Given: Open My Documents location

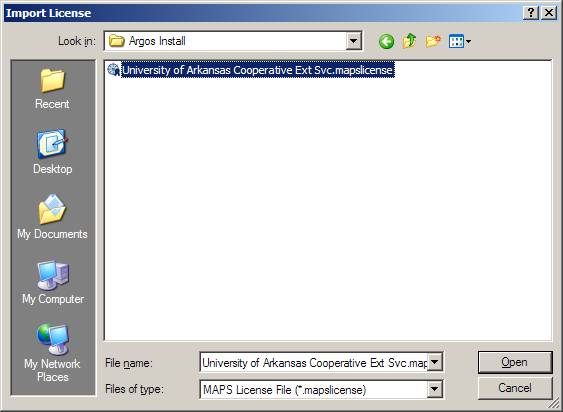Looking at the screenshot, I should point(52,217).
